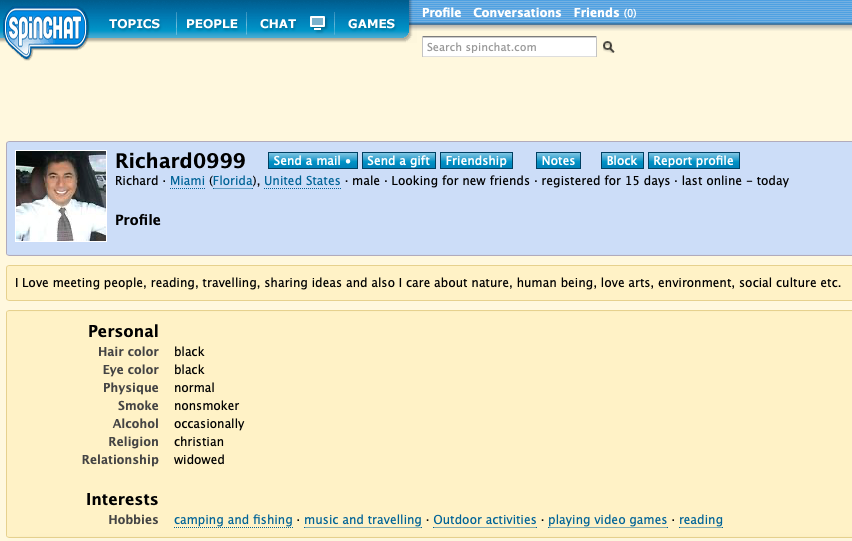Click the 'last online – today' text

[735, 181]
